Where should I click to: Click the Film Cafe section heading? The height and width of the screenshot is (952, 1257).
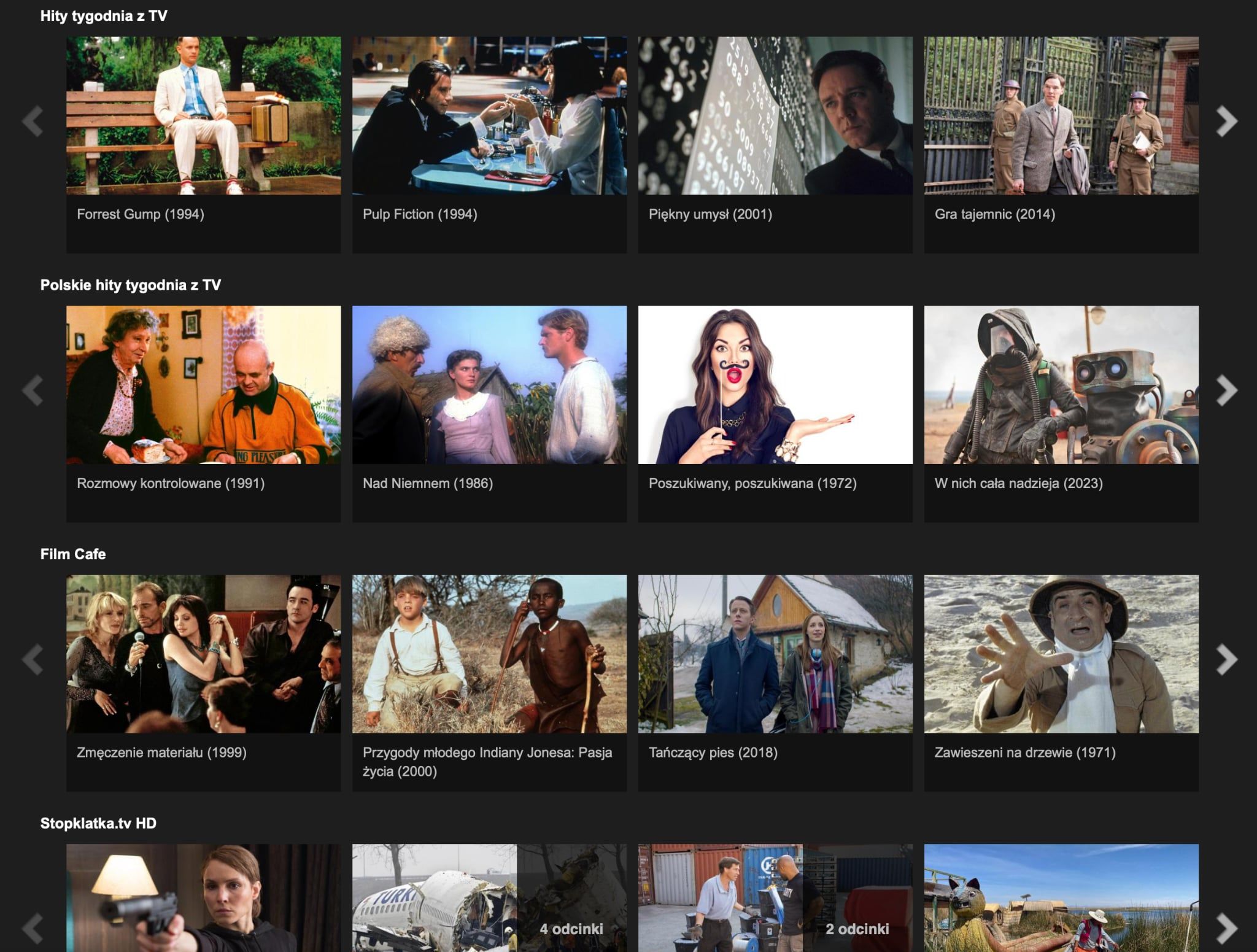pyautogui.click(x=73, y=554)
